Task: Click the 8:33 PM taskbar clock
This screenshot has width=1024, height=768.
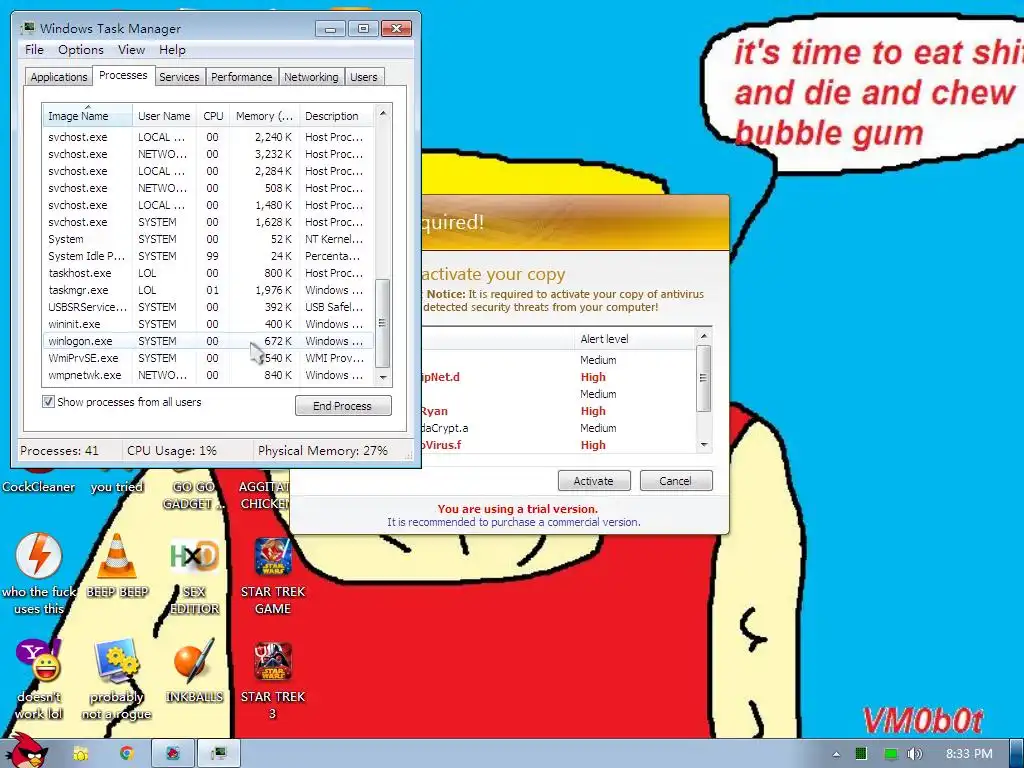Action: tap(969, 754)
